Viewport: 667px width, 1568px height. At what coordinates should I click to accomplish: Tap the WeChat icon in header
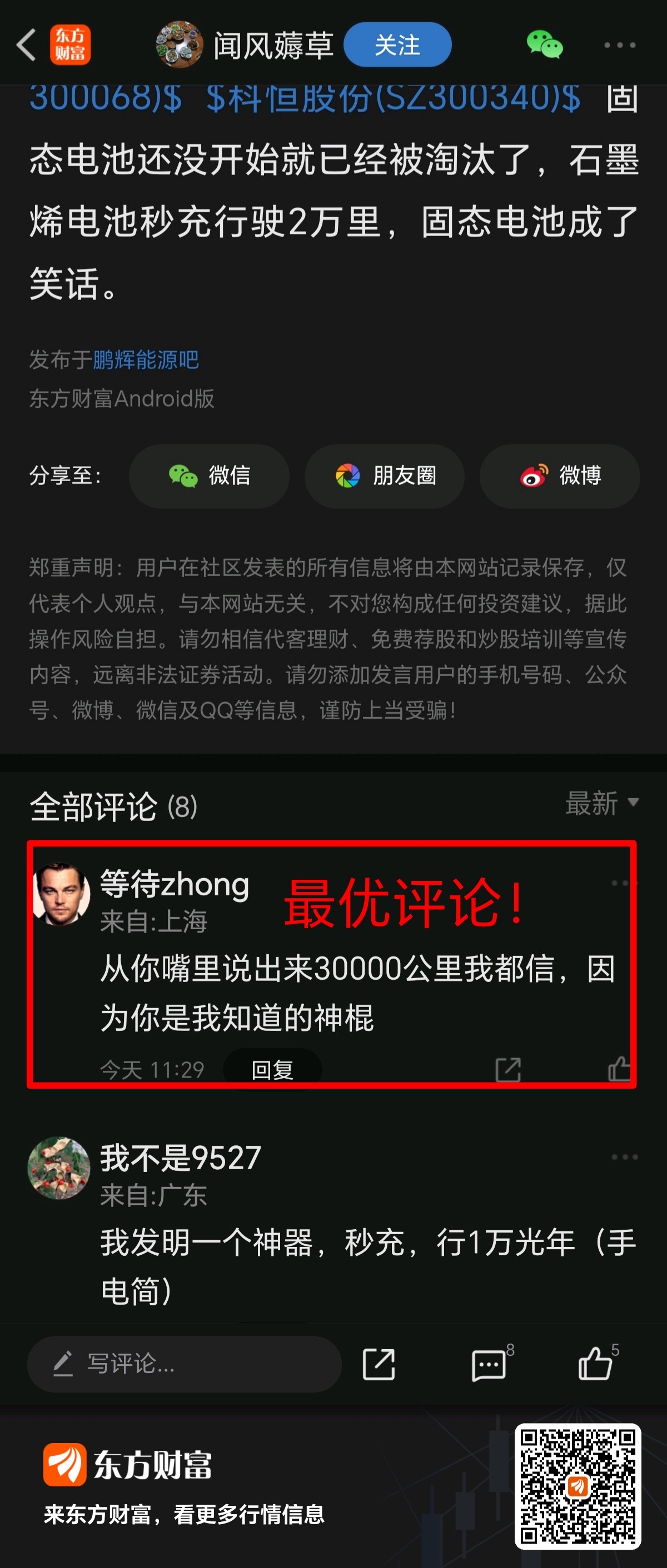click(545, 45)
